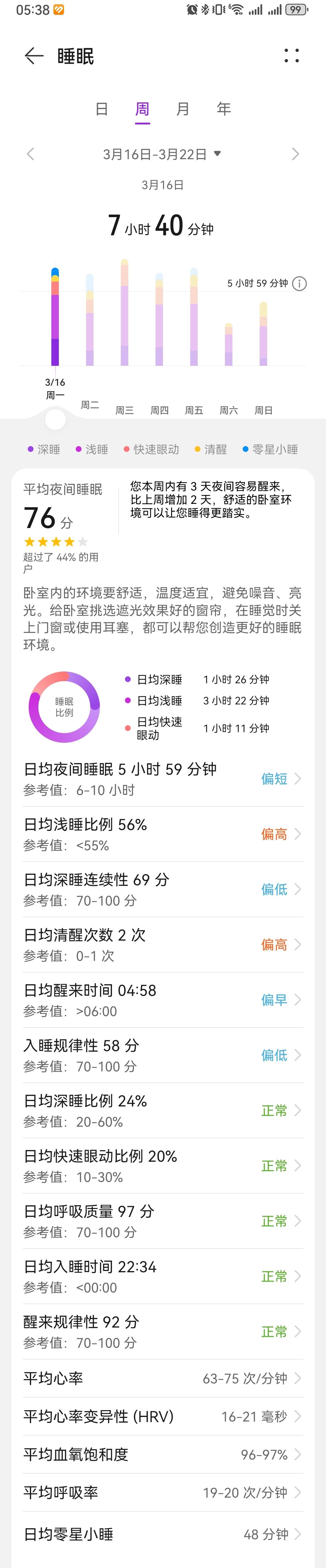Select the 周六 sleep bar
326x1568 pixels.
[229, 345]
